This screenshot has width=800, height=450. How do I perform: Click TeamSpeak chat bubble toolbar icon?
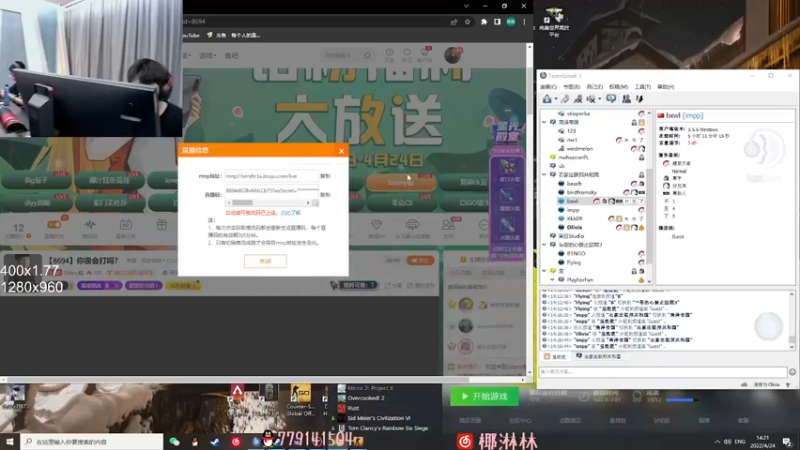pyautogui.click(x=611, y=99)
